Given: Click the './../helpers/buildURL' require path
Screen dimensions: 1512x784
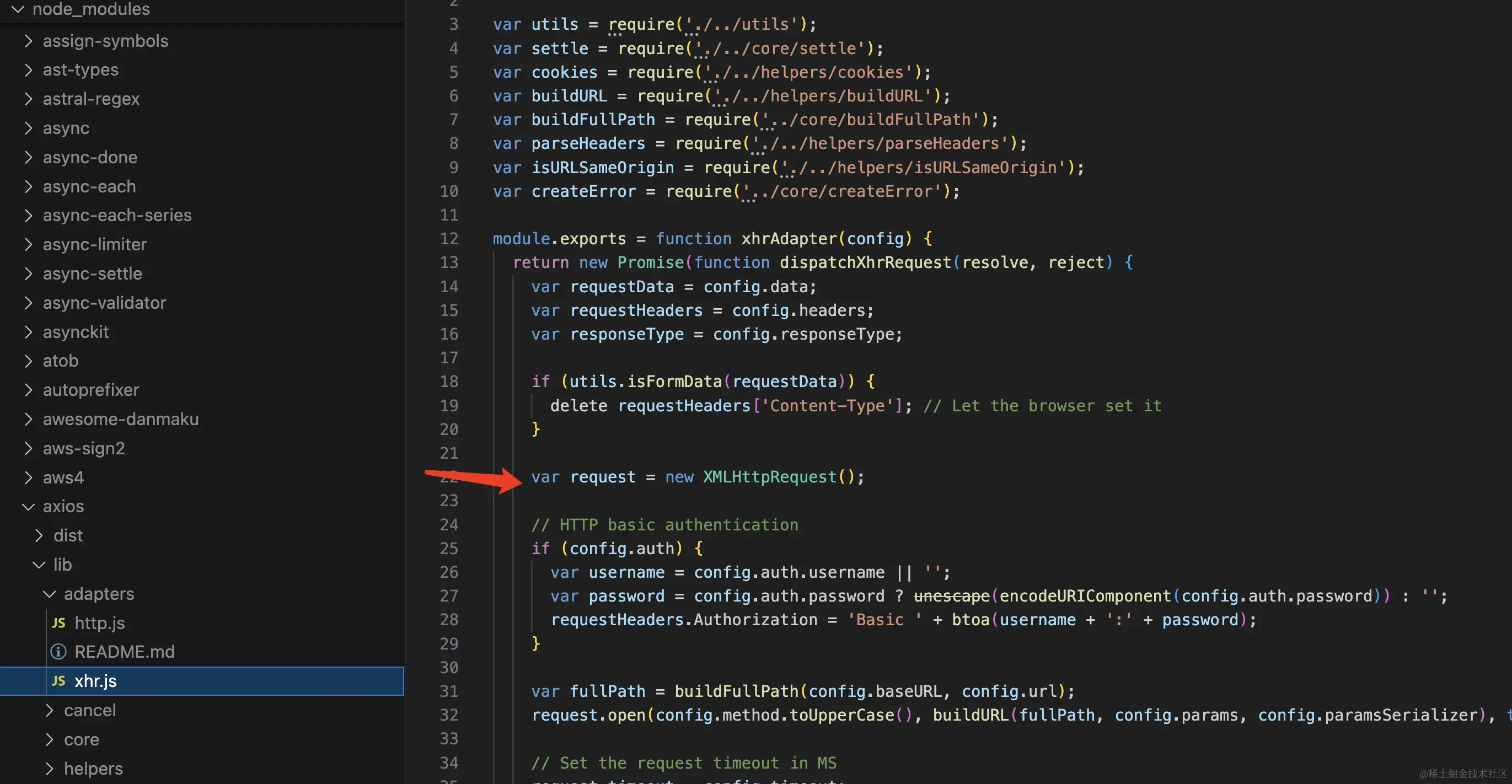Looking at the screenshot, I should tap(823, 95).
